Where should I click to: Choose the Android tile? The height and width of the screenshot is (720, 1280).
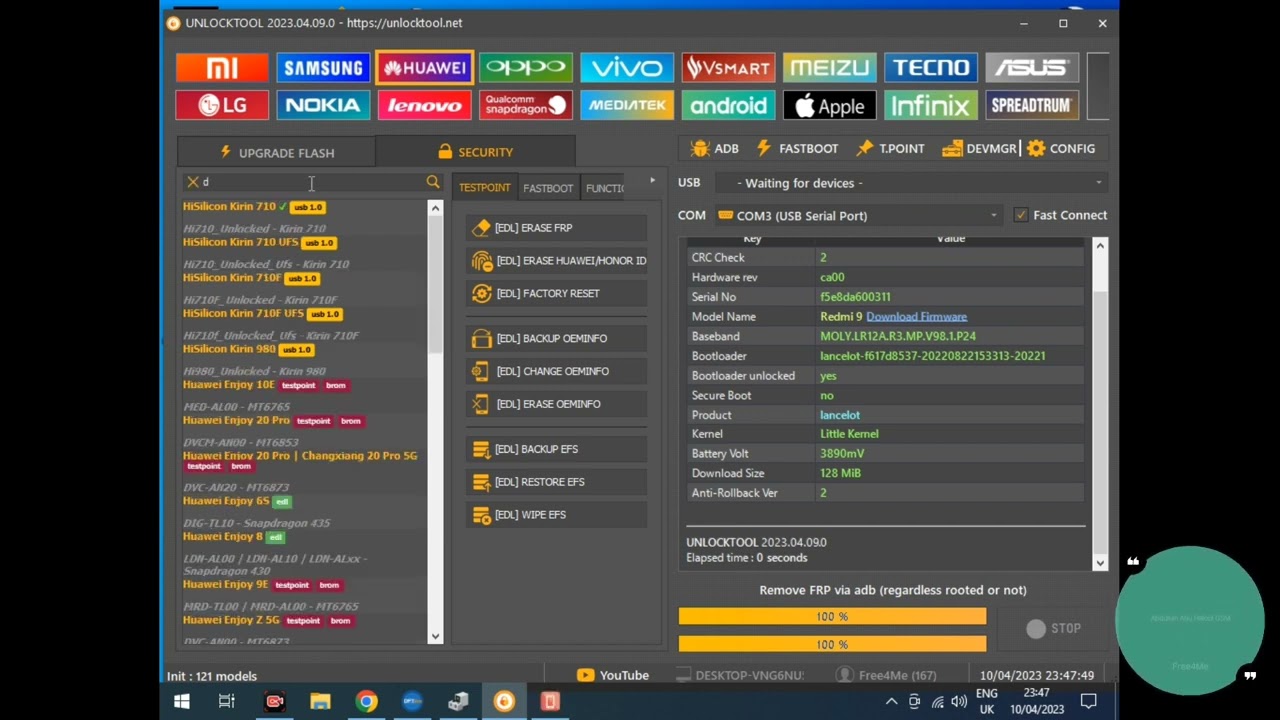[x=728, y=105]
